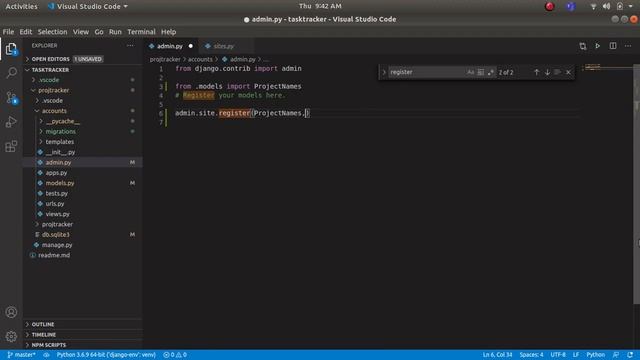The width and height of the screenshot is (640, 360).
Task: Expand the templates folder
Action: (60, 142)
